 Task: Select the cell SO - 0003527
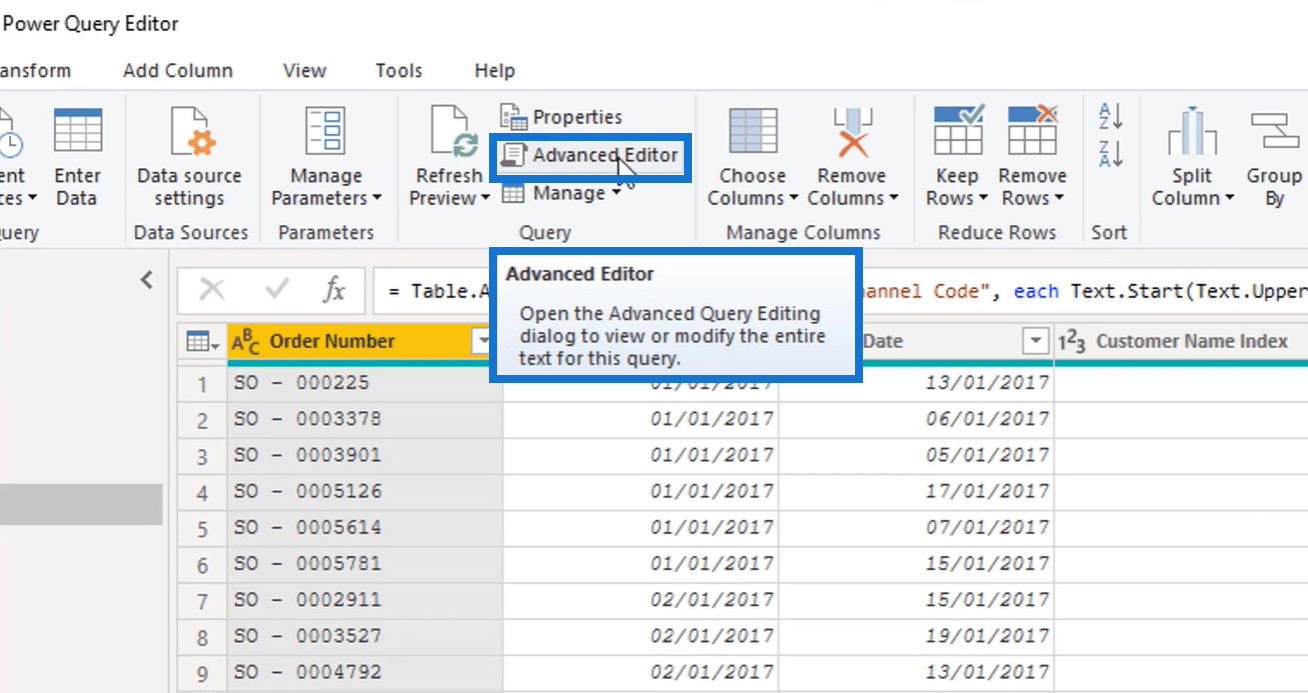pyautogui.click(x=365, y=636)
